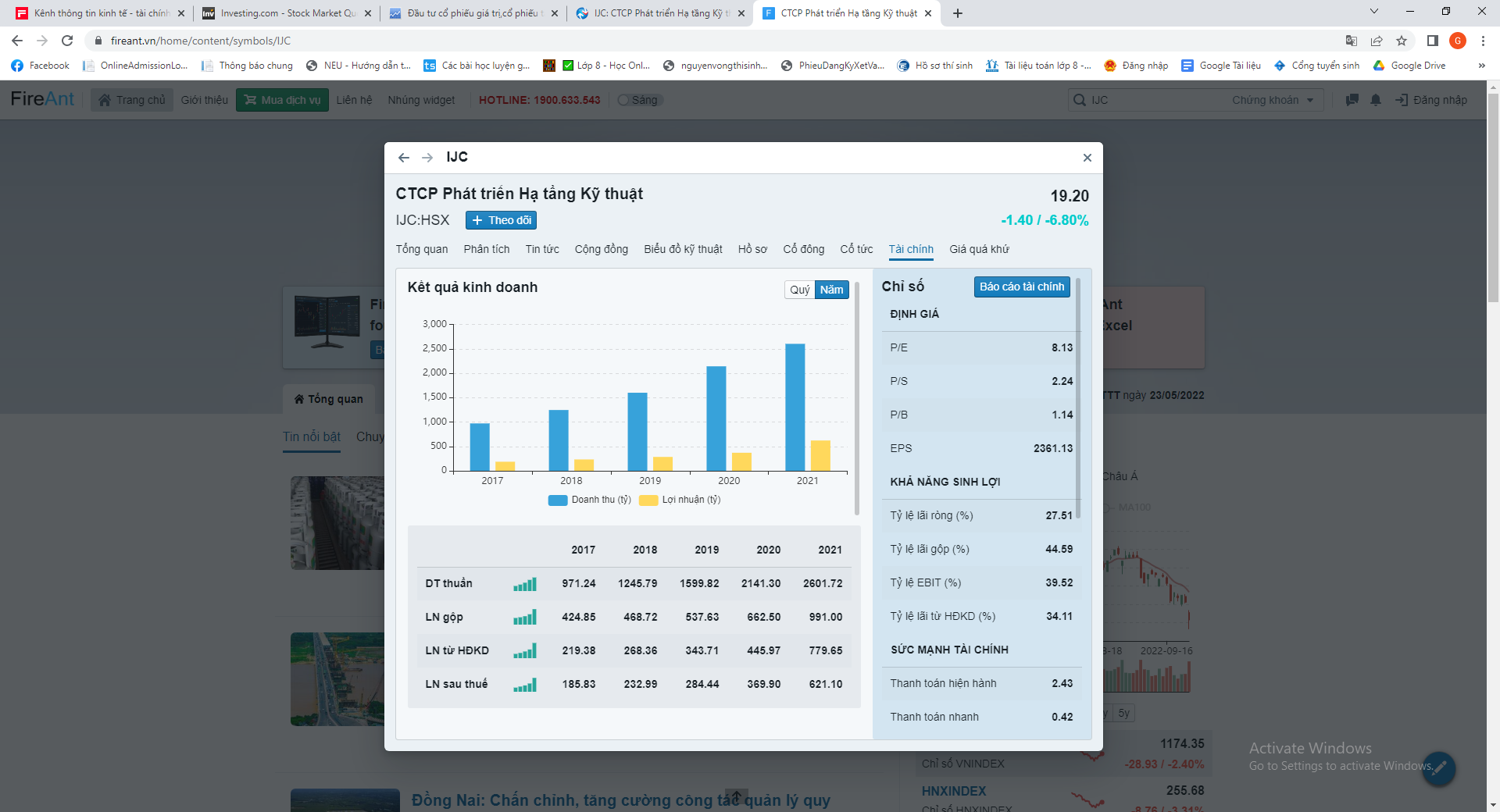The image size is (1500, 812).
Task: Open Facebook bookmark
Action: click(41, 66)
